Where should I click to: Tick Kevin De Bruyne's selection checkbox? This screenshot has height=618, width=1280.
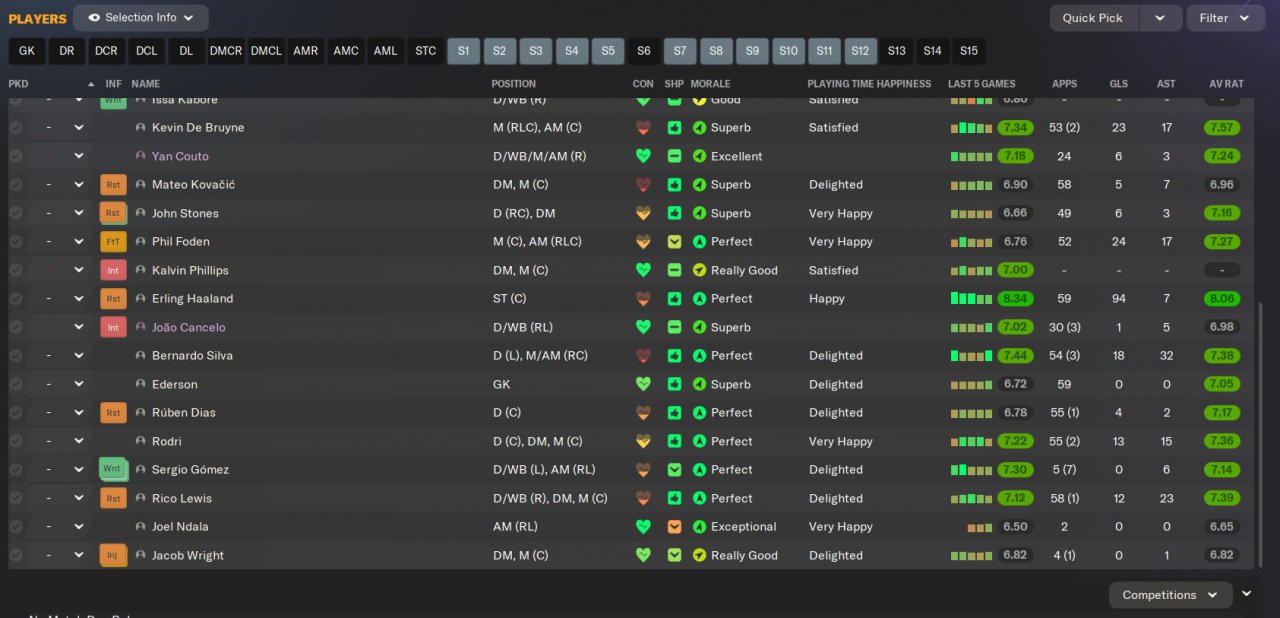16,128
